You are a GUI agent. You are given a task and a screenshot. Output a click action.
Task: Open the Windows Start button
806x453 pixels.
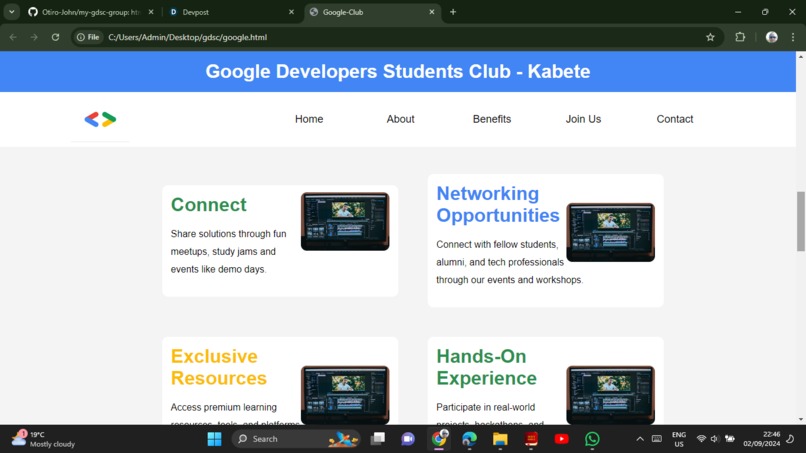click(214, 439)
